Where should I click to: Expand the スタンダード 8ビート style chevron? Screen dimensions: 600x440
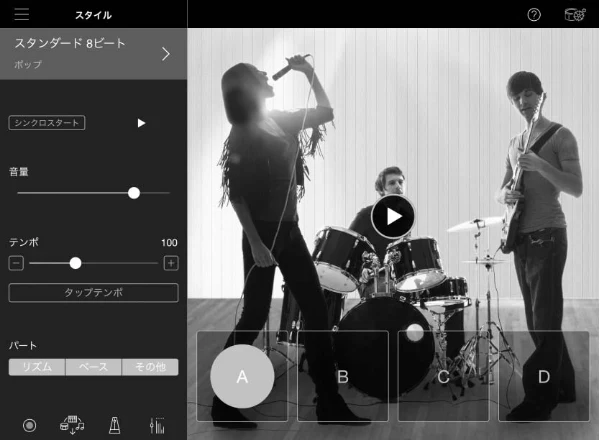click(x=166, y=54)
